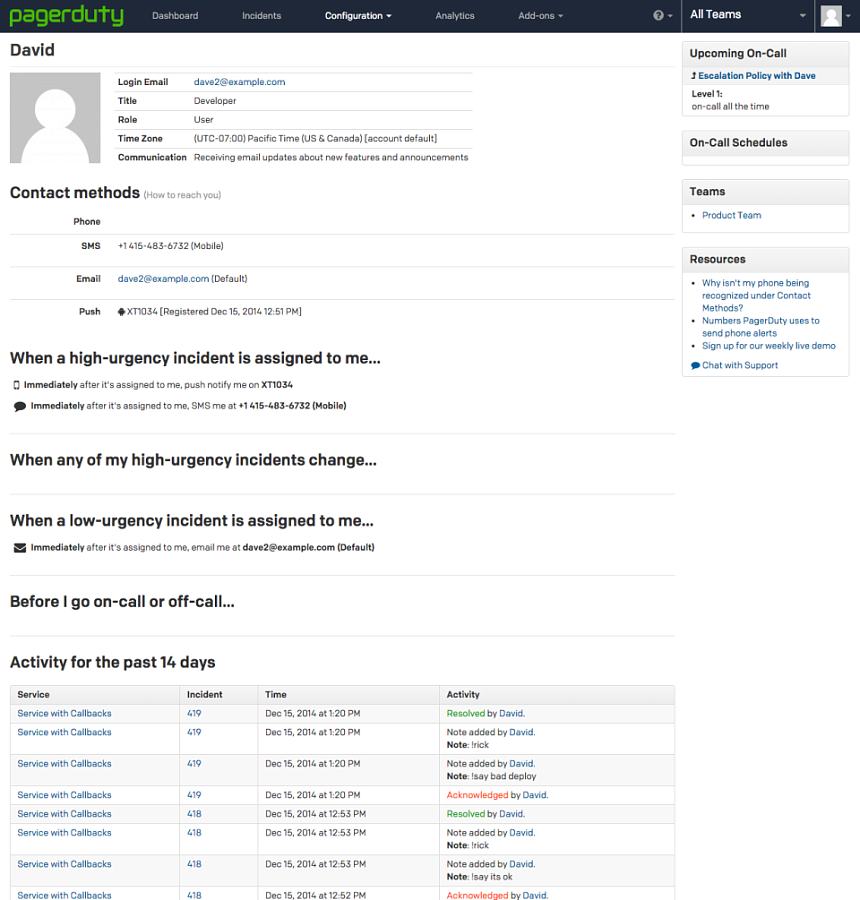Screen dimensions: 860x900
Task: Open Service with Callbacks in Resolved 419 row
Action: pyautogui.click(x=64, y=713)
